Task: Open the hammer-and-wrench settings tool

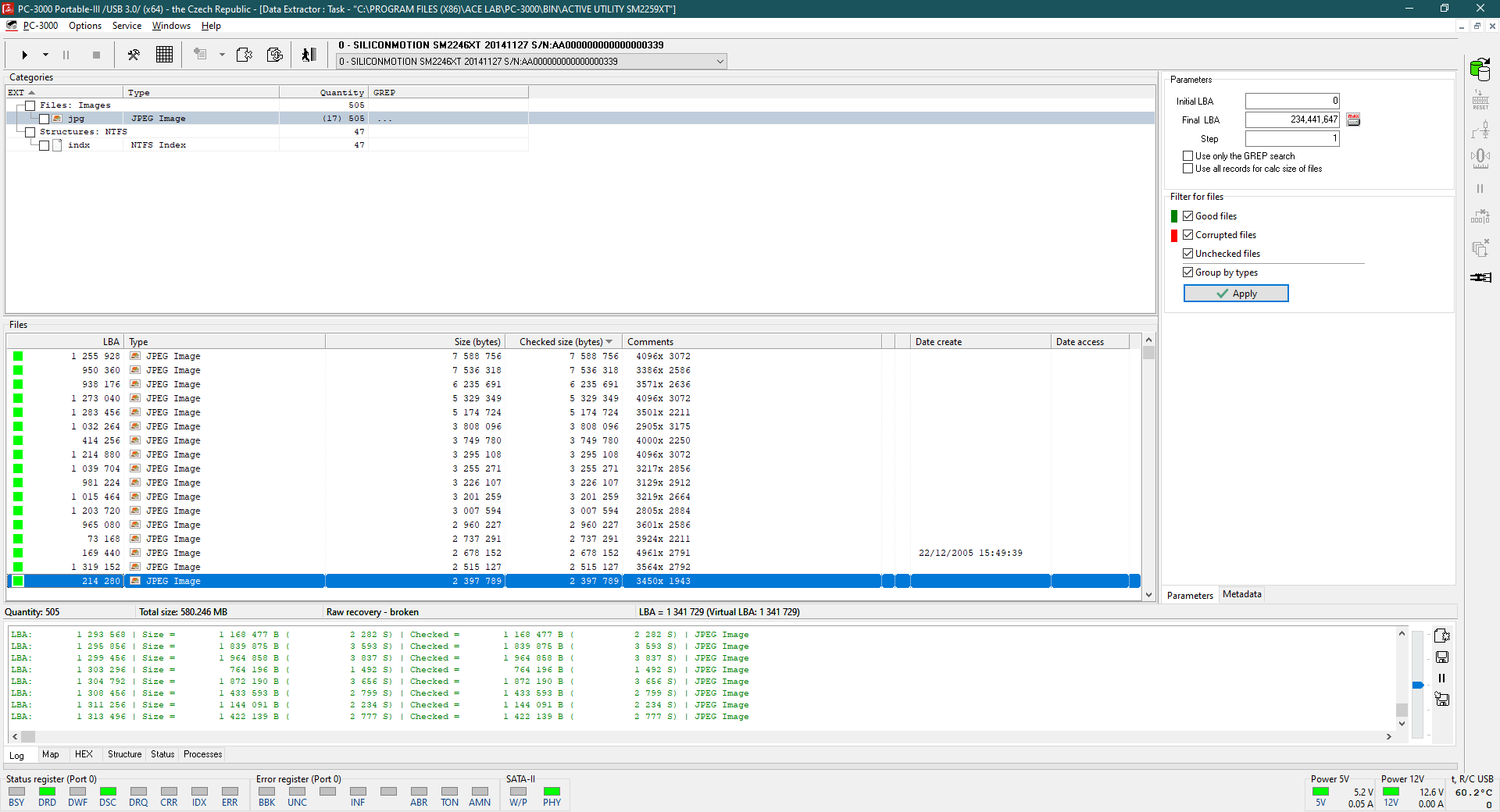Action: [x=134, y=55]
